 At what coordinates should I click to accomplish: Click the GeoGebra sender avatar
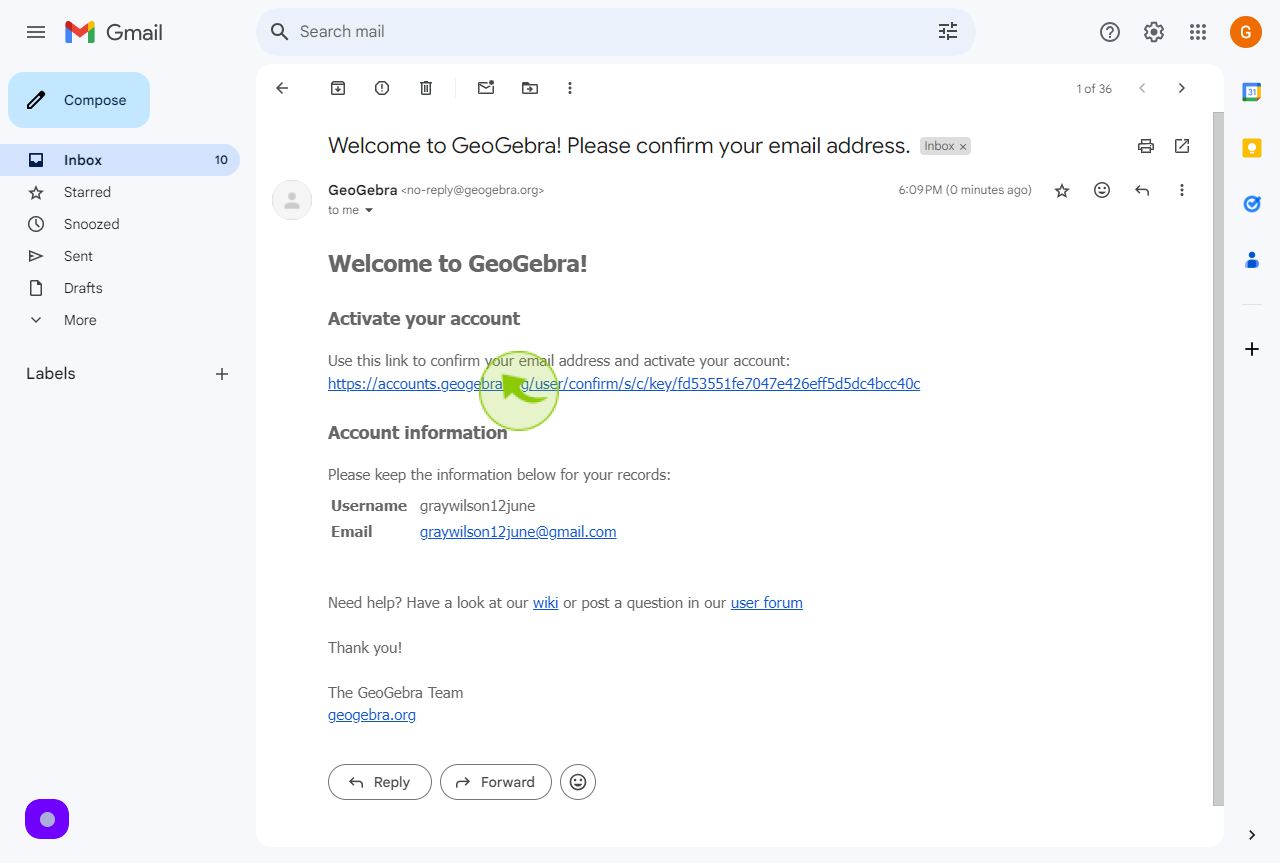click(x=292, y=200)
